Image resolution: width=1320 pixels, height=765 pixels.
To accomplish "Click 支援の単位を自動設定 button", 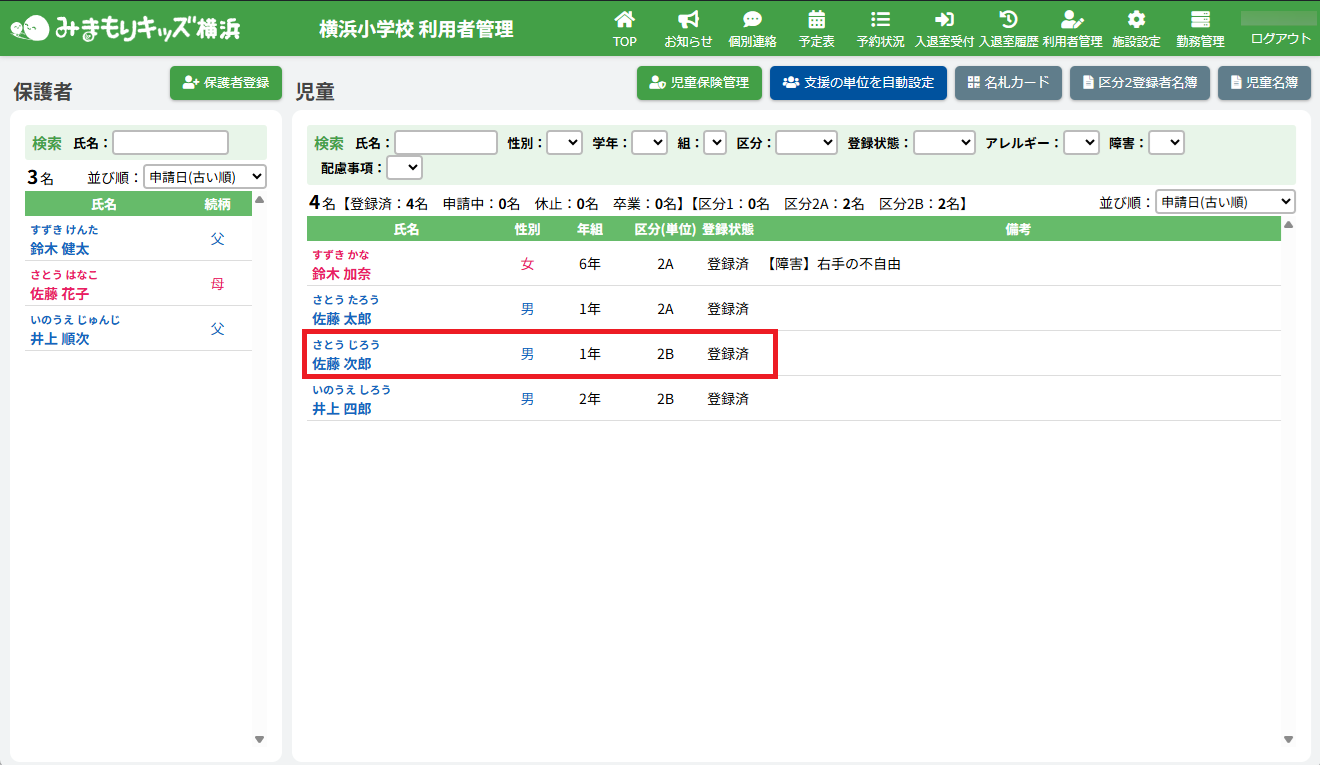I will 858,83.
